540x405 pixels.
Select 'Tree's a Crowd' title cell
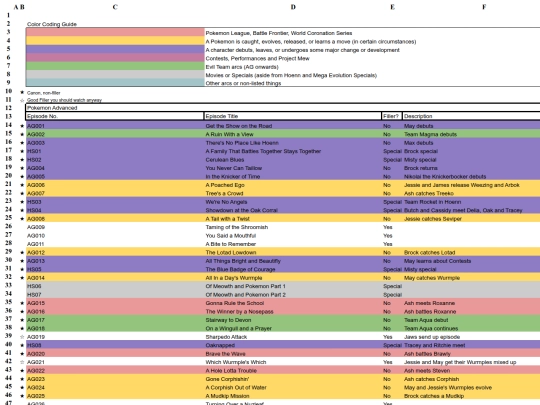pyautogui.click(x=293, y=194)
